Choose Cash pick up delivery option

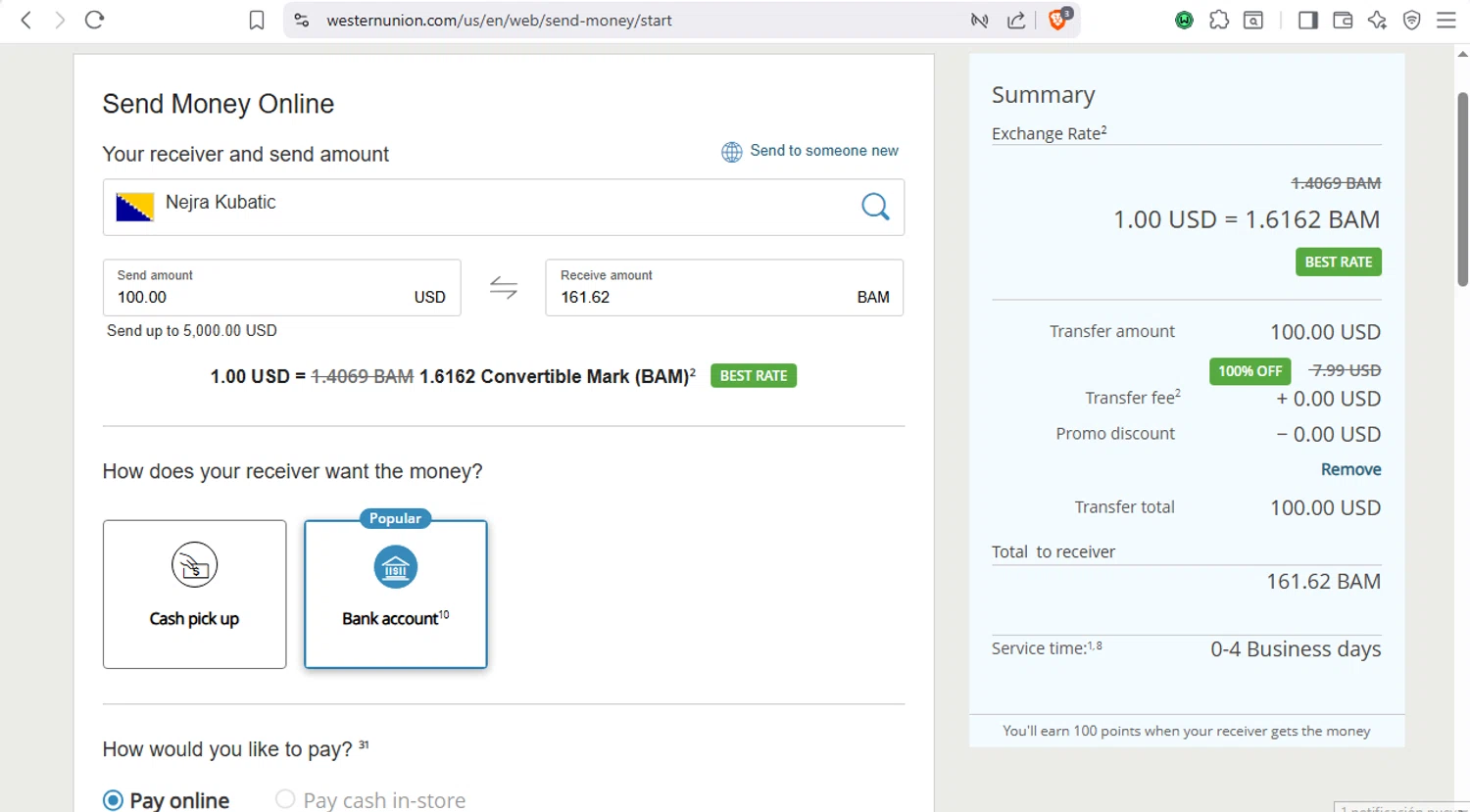[194, 595]
